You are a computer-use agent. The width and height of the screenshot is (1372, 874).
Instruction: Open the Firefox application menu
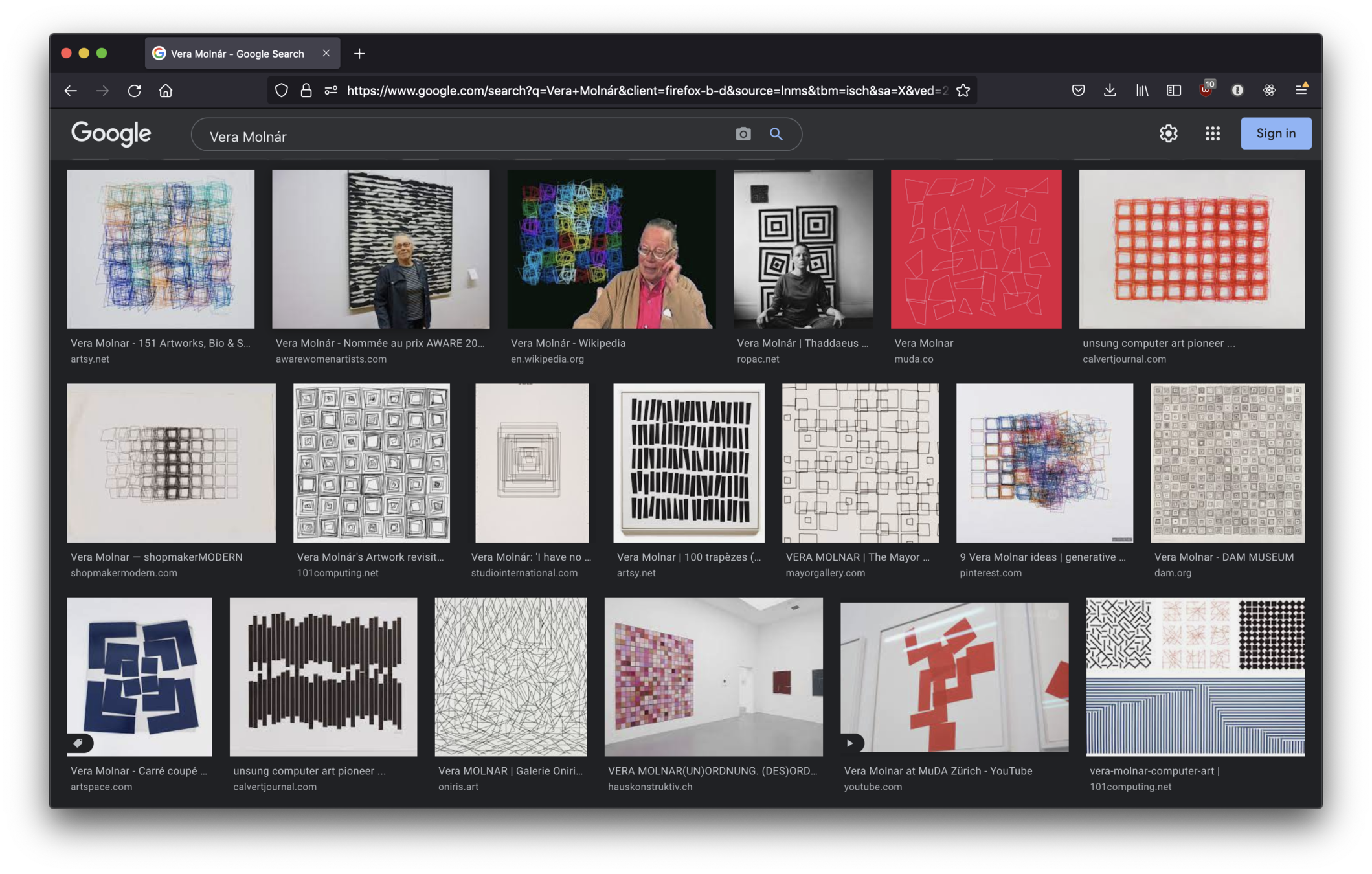(1301, 91)
